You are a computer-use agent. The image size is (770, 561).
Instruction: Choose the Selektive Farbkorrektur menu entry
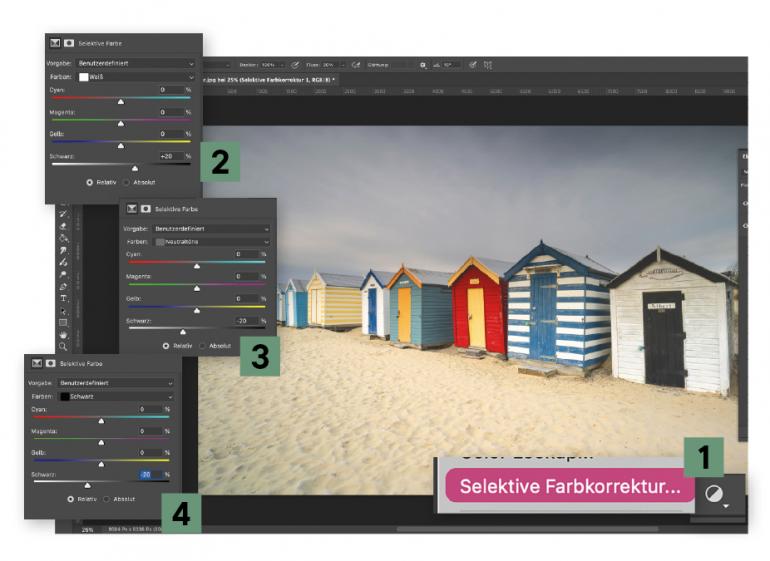tap(570, 486)
